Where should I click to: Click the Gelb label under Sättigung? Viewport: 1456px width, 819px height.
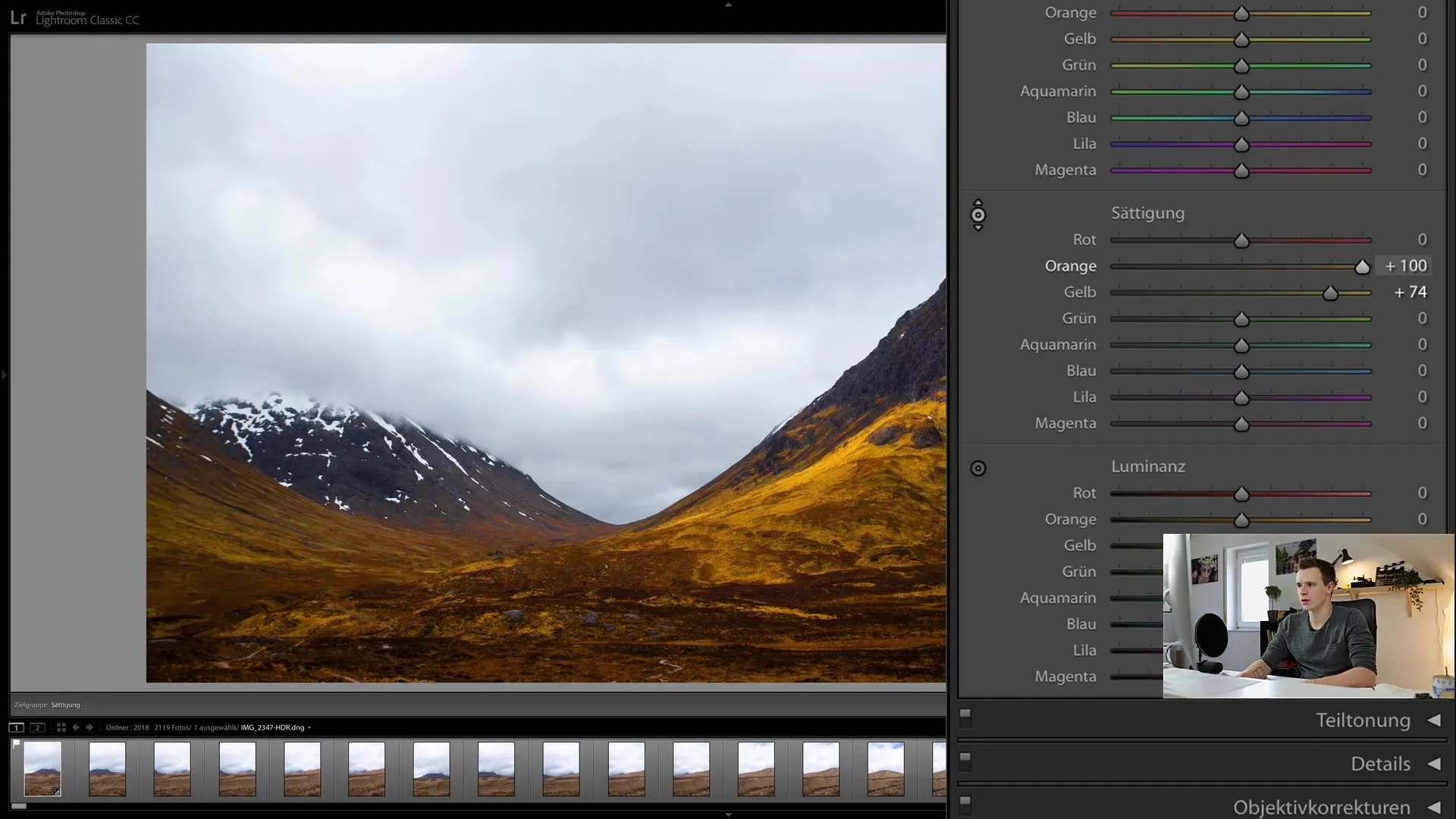[1080, 292]
